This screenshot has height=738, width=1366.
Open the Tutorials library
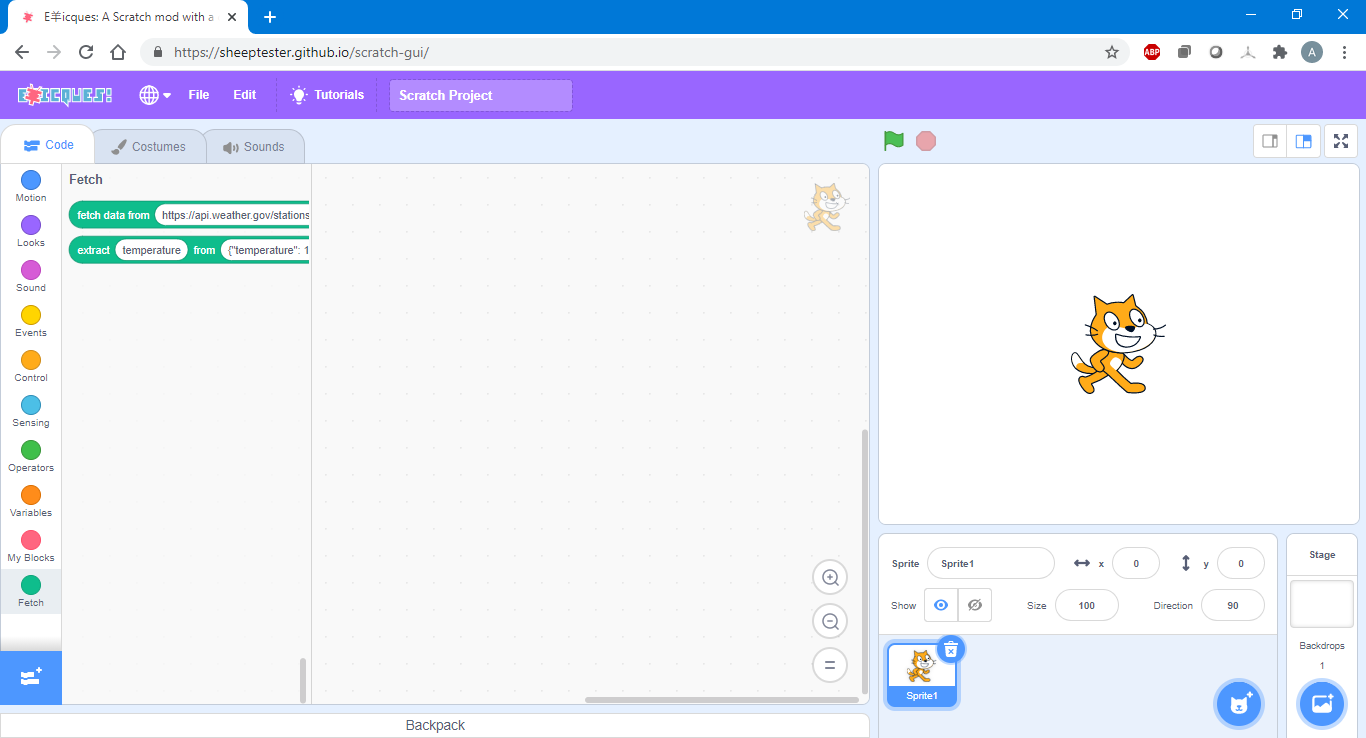click(x=327, y=95)
